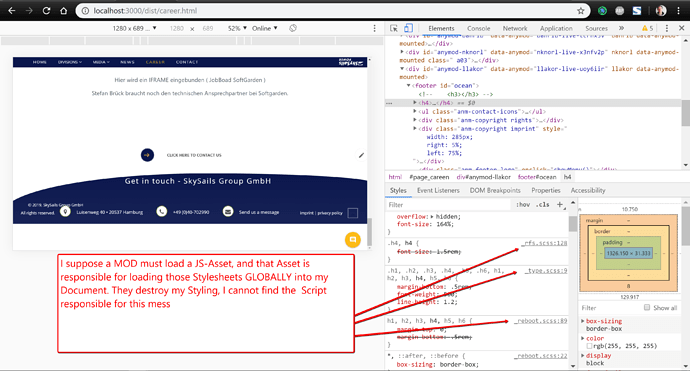The height and width of the screenshot is (371, 690).
Task: Open the Accessibility pane tab
Action: 588,190
